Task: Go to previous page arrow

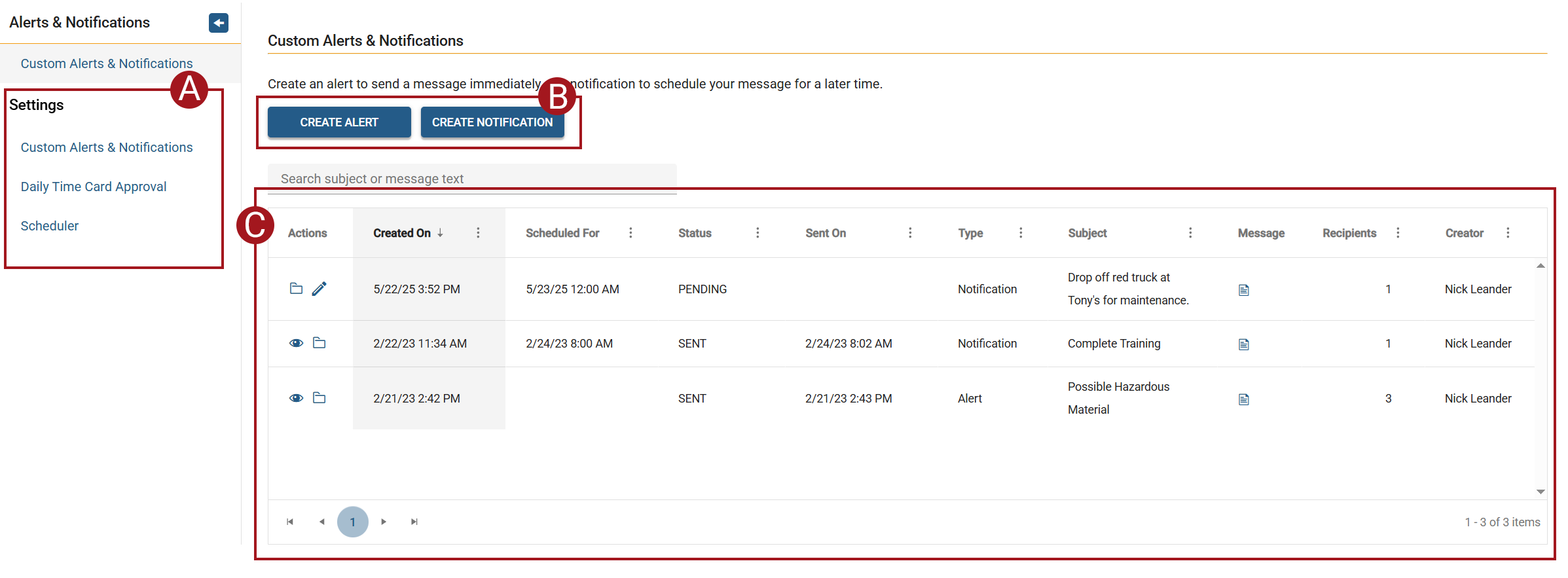Action: click(321, 522)
